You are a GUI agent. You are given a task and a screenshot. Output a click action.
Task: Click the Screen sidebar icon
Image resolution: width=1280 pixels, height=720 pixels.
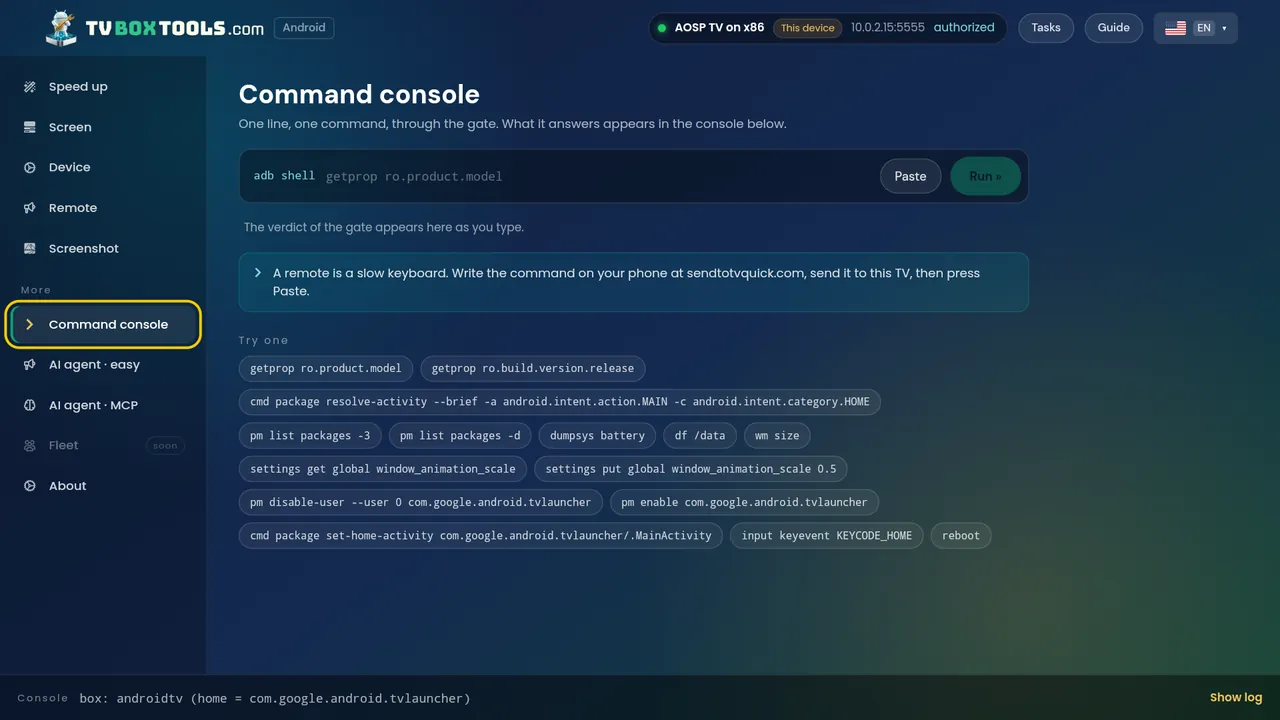[x=30, y=127]
